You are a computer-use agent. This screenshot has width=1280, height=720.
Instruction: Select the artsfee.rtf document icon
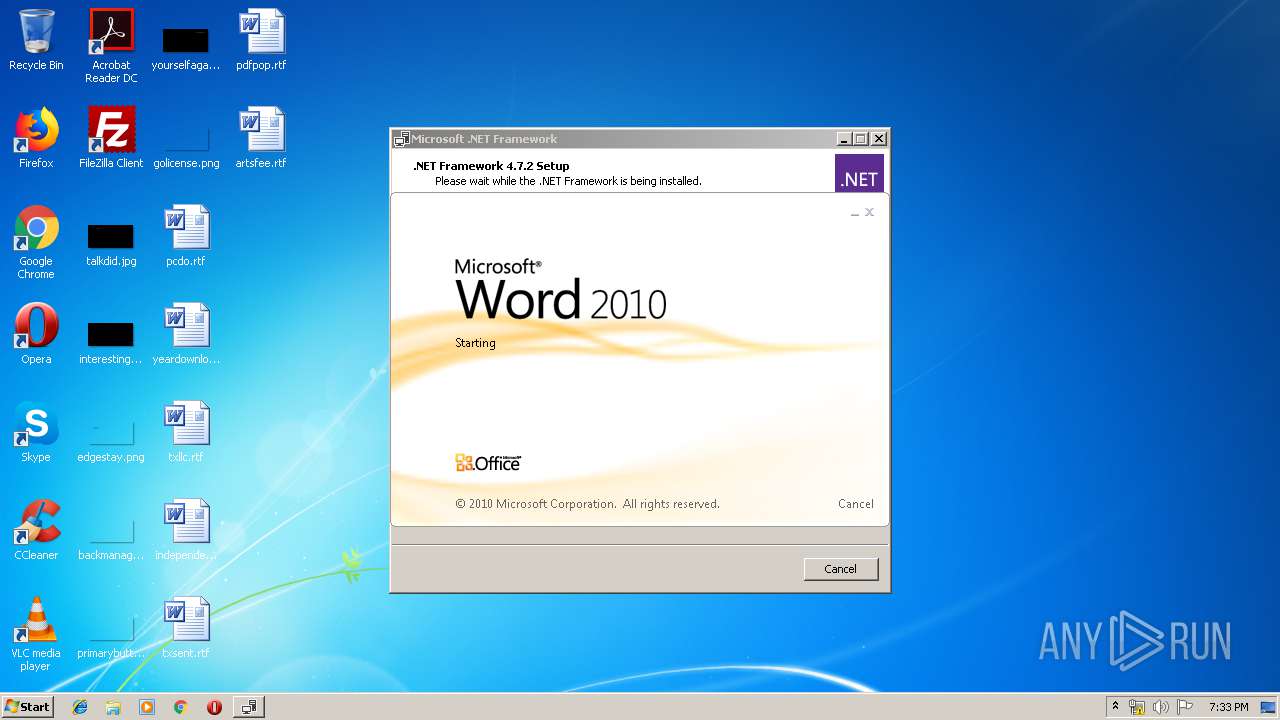click(x=261, y=138)
